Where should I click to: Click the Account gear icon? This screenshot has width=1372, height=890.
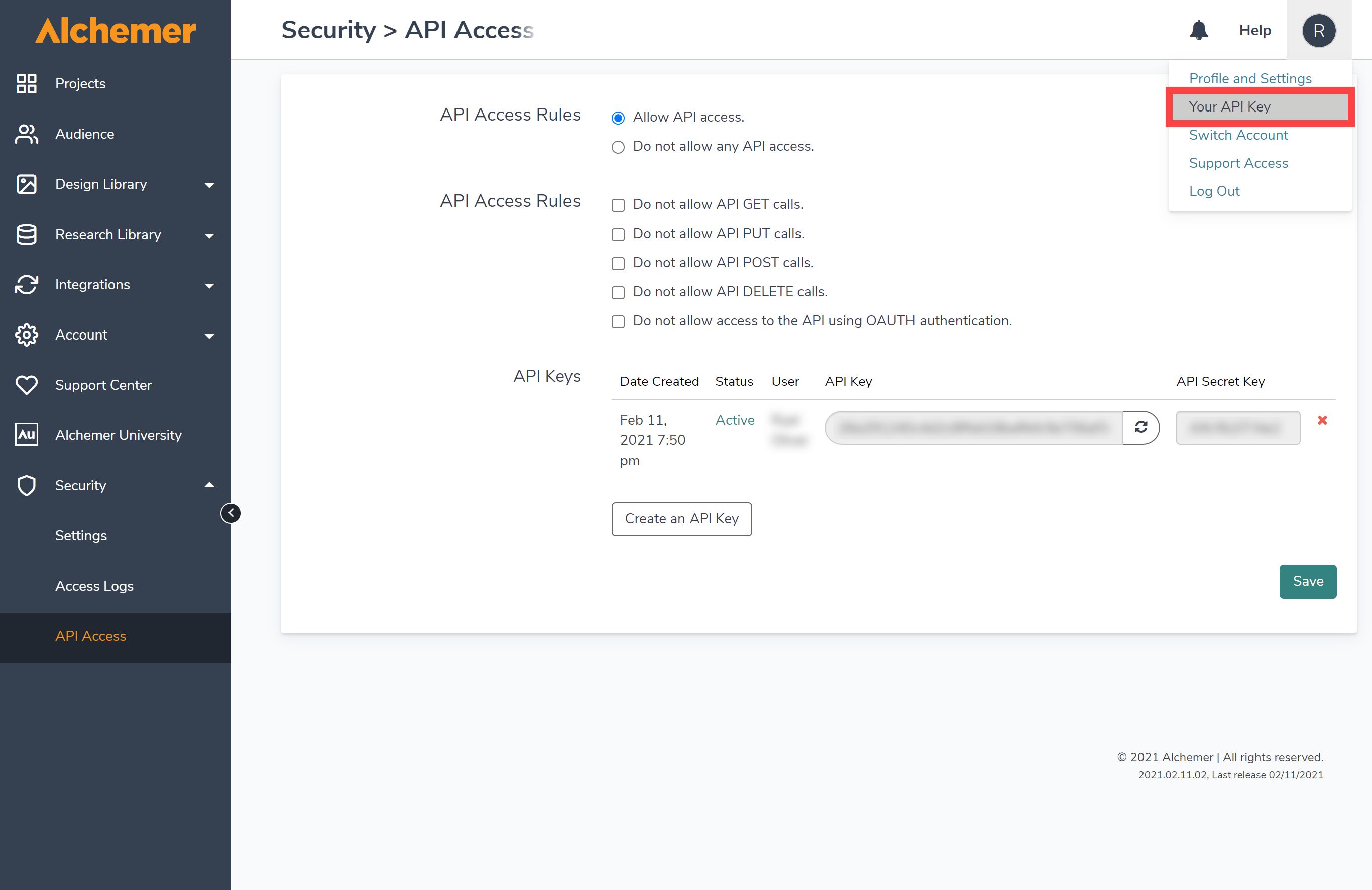pos(27,335)
